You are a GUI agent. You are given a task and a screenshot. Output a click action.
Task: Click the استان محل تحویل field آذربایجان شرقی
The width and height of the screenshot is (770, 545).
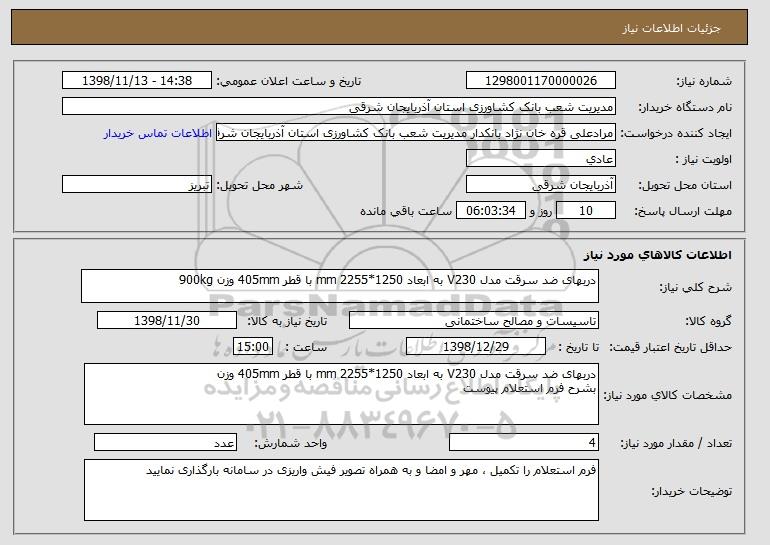541,185
